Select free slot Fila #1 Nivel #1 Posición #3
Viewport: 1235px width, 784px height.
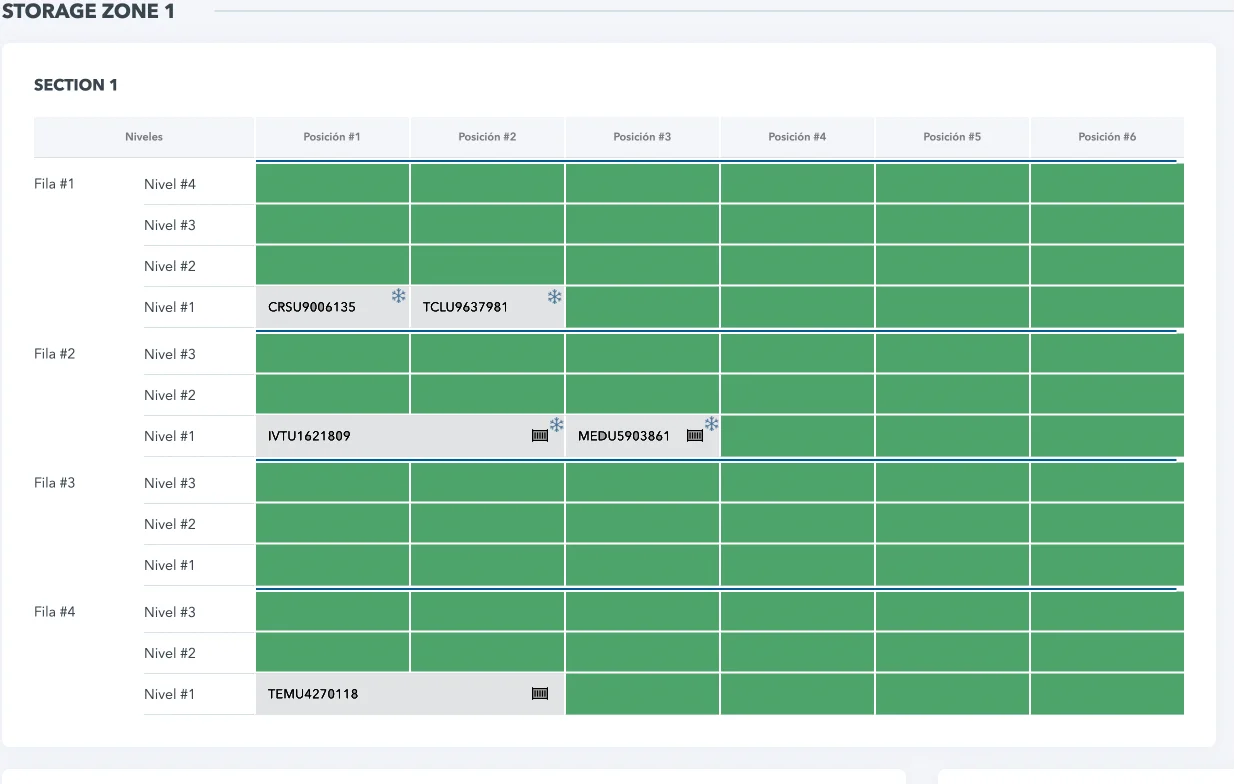[642, 307]
